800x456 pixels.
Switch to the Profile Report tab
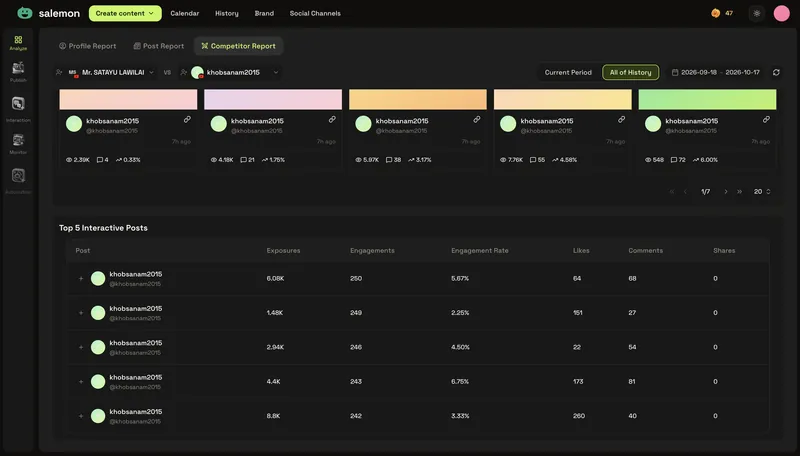[x=87, y=46]
